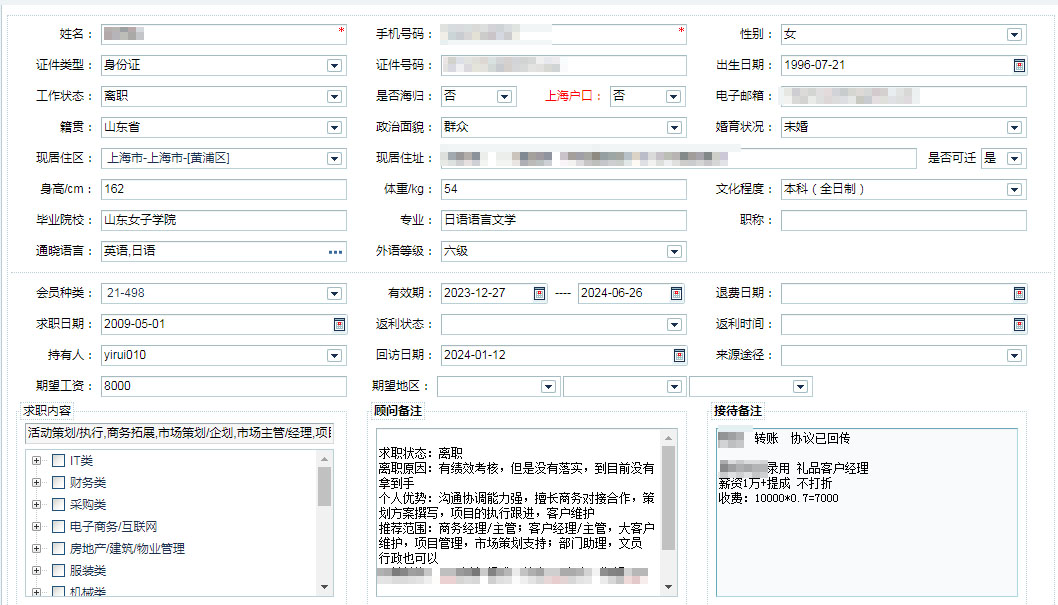Check the 采购类 checkbox
This screenshot has height=605, width=1058.
(x=59, y=505)
